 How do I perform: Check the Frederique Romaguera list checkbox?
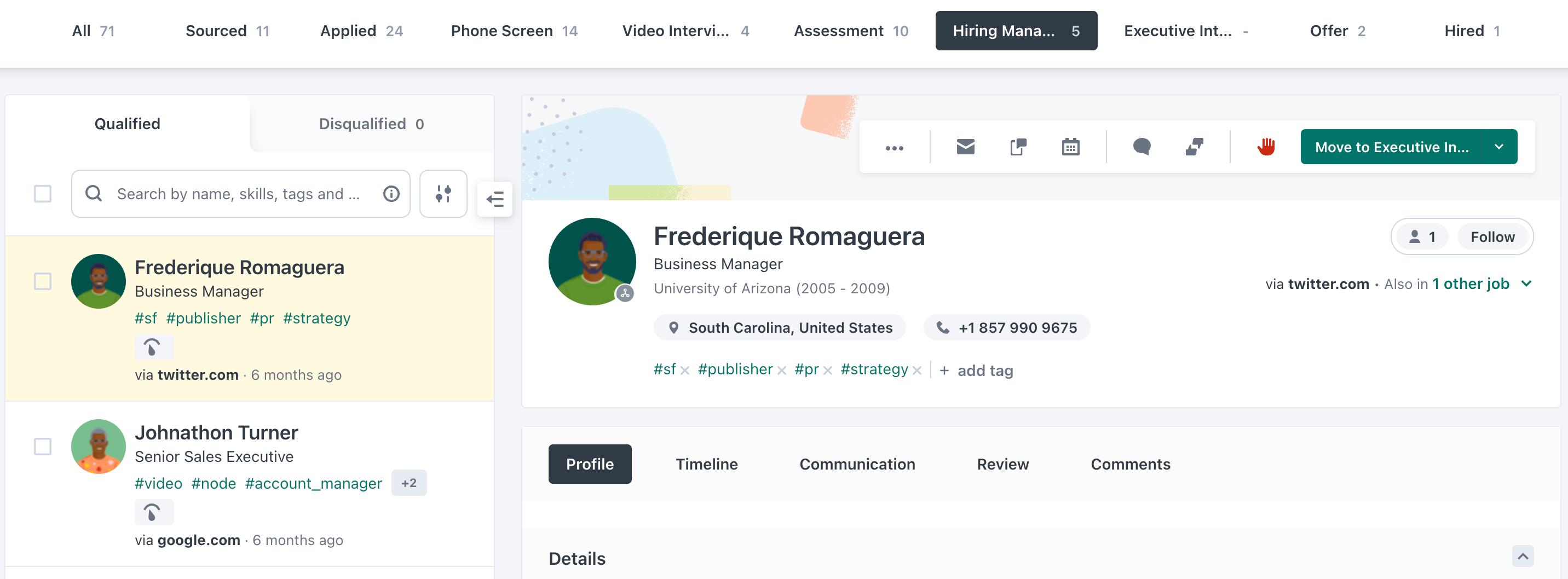click(43, 281)
